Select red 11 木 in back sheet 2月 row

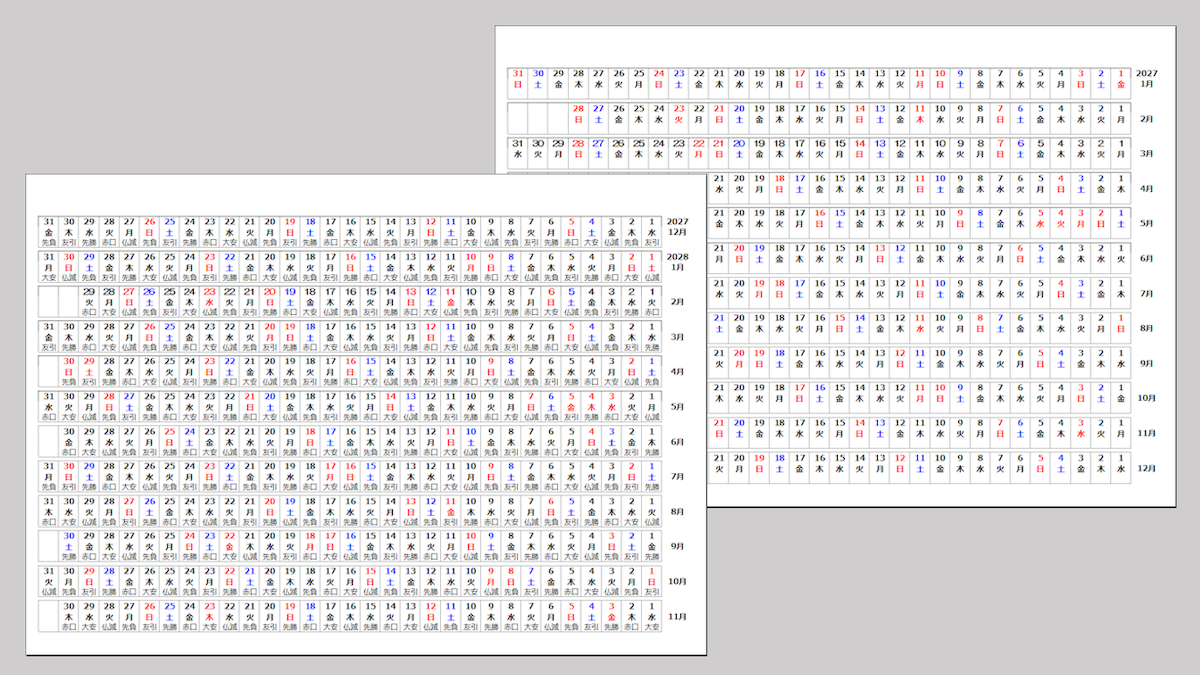pos(920,114)
